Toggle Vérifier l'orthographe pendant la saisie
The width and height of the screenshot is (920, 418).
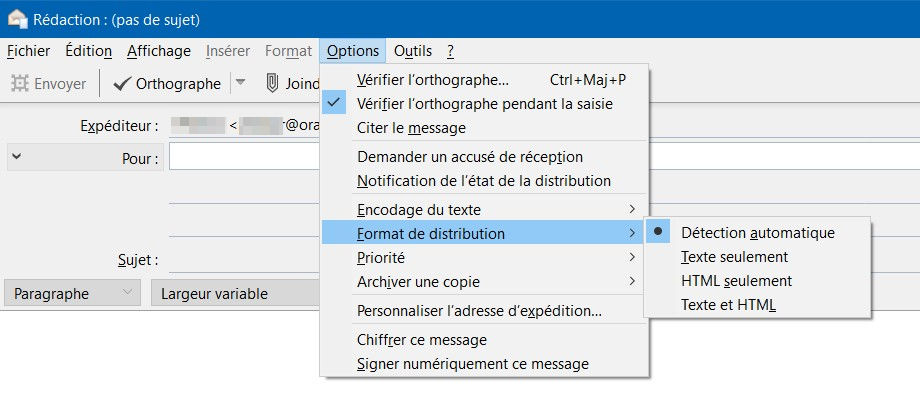click(x=484, y=103)
